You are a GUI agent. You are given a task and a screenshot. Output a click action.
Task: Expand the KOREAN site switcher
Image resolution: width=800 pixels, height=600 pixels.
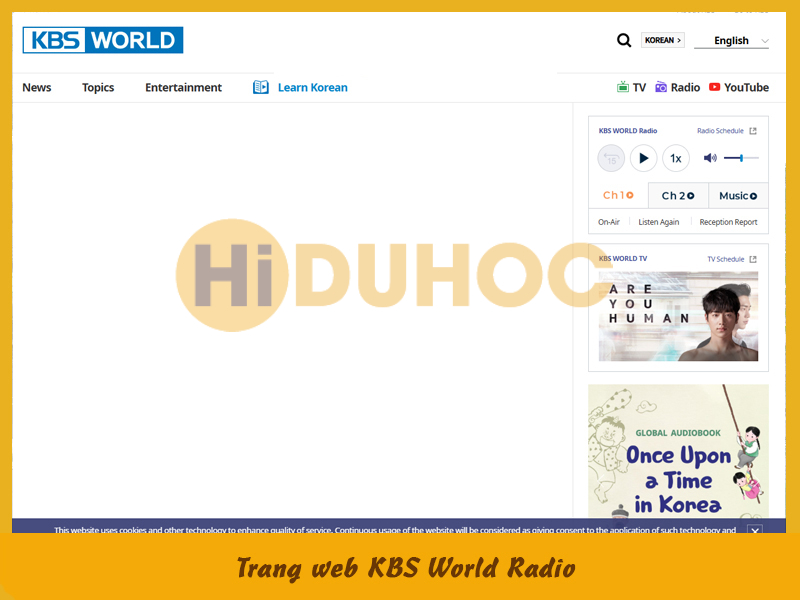click(662, 39)
